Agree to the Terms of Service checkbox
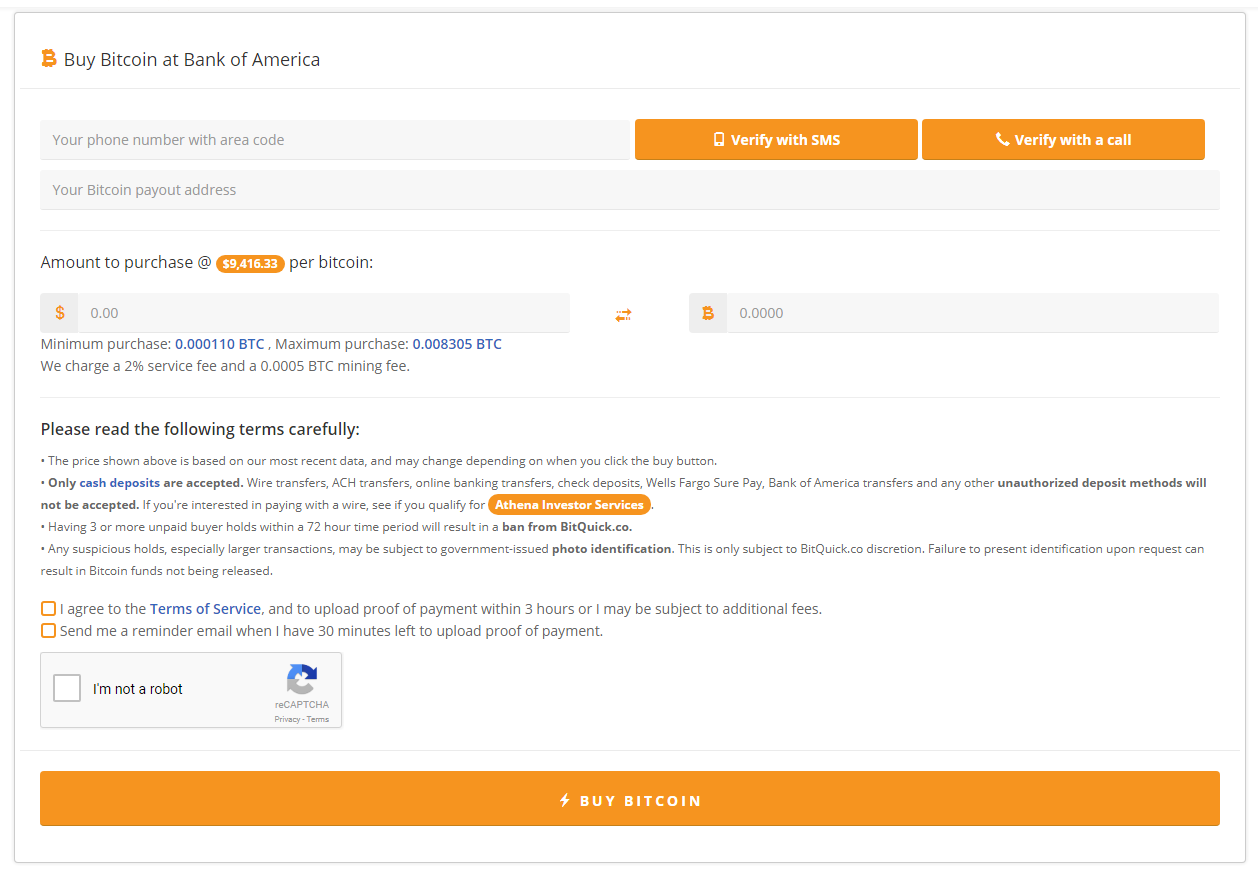This screenshot has width=1258, height=887. (x=48, y=608)
